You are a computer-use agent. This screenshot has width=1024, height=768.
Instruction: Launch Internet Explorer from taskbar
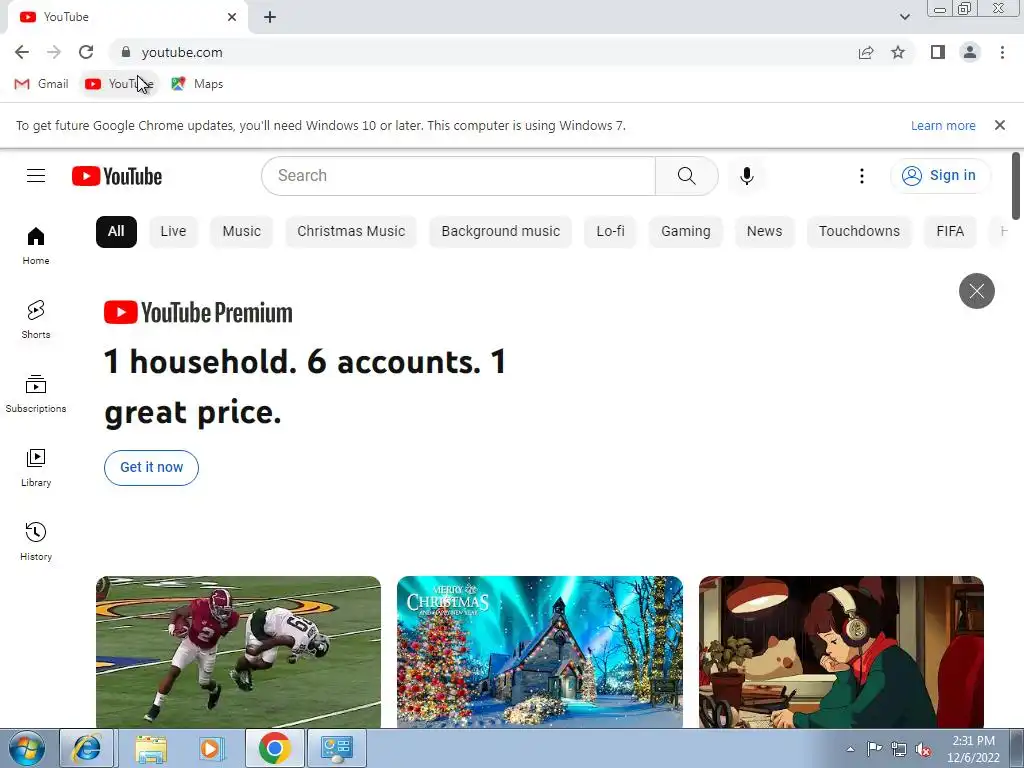pos(86,748)
